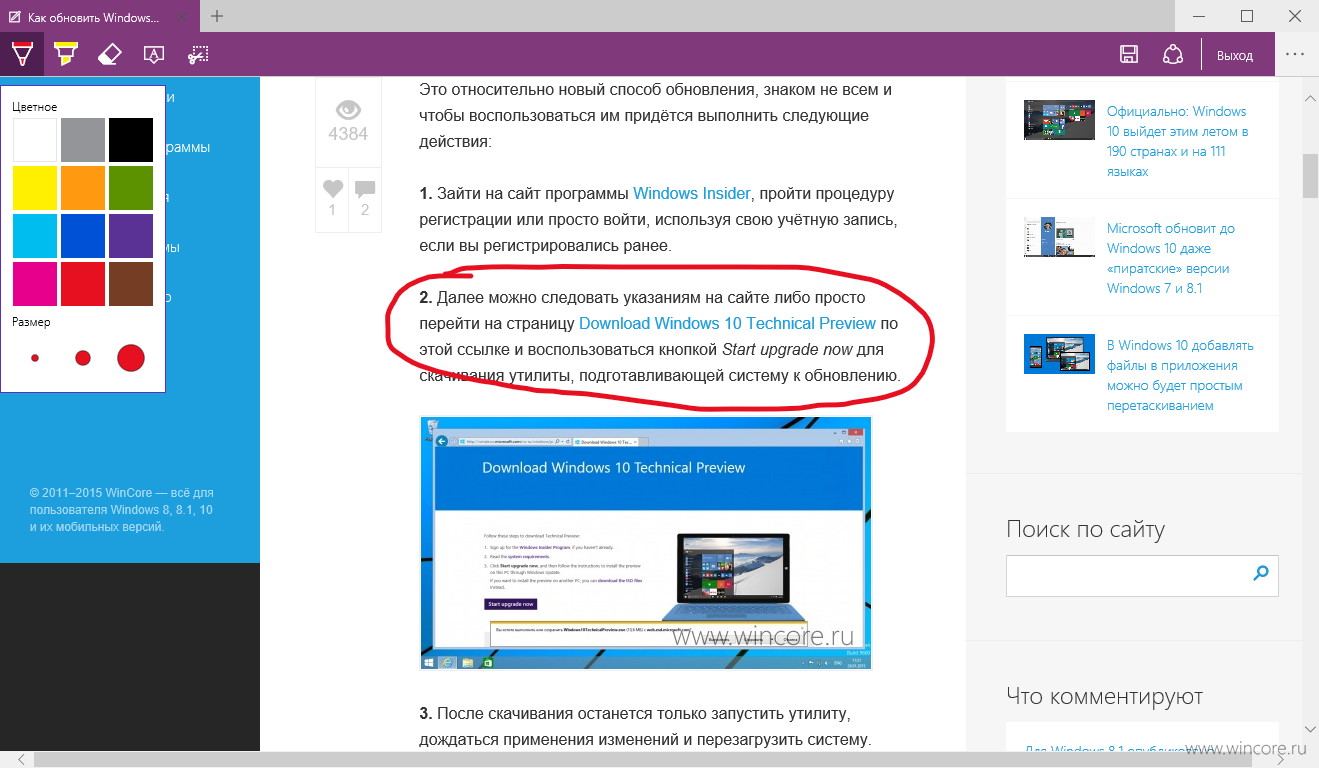1319x768 pixels.
Task: Pick the black color swatch
Action: point(131,140)
